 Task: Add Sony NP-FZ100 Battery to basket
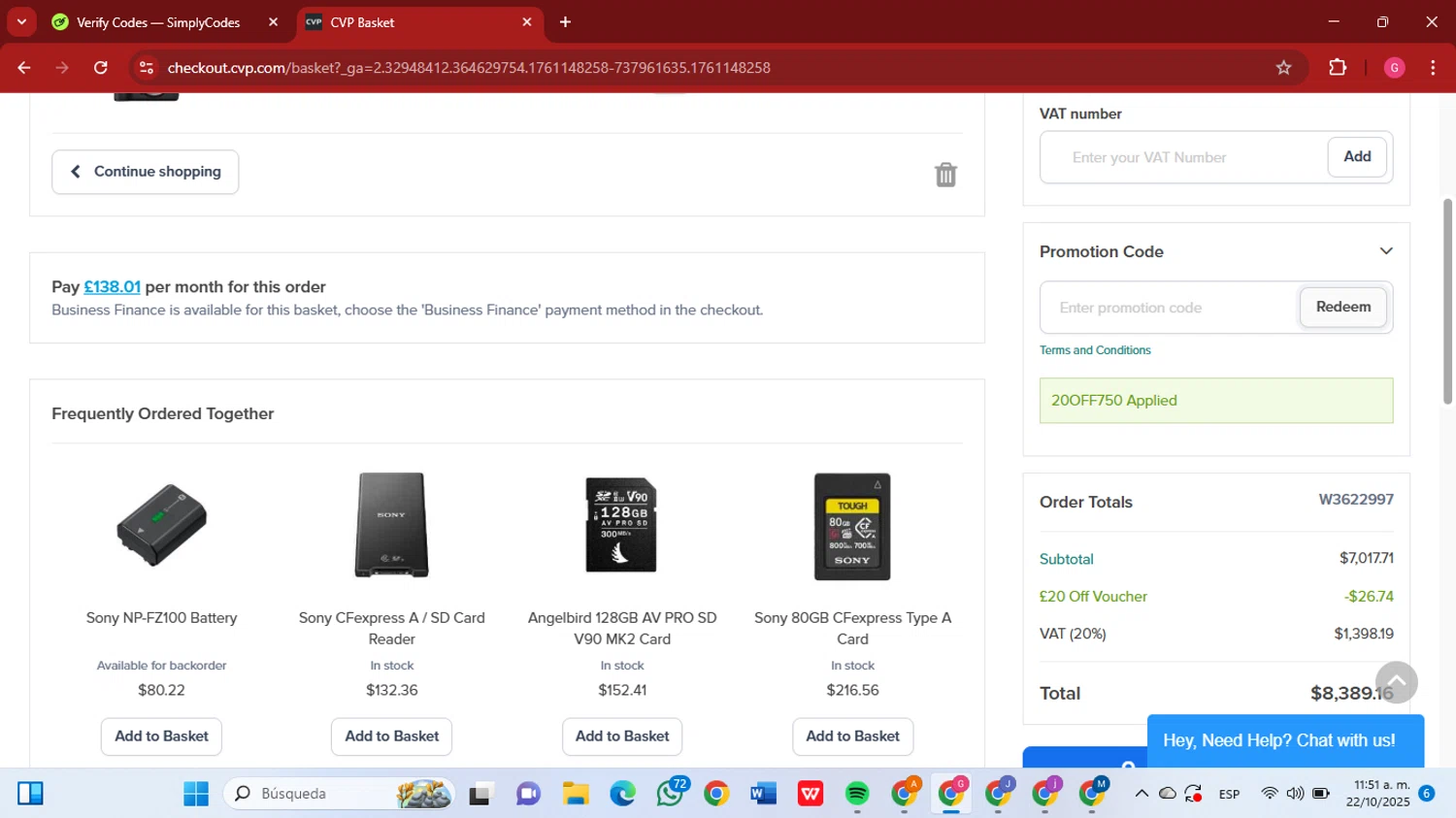[161, 736]
